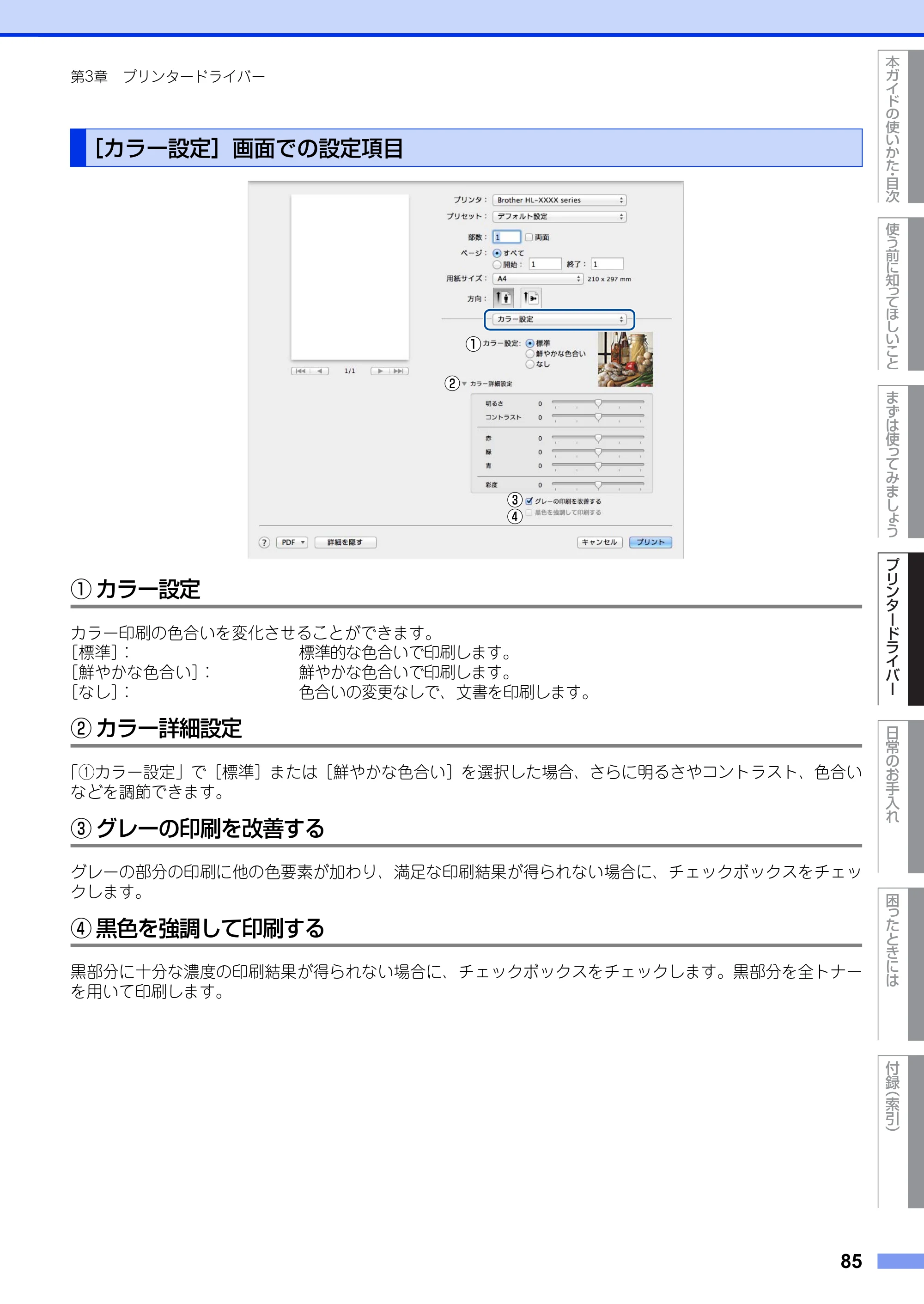Click the food sample preview image

tap(625, 360)
